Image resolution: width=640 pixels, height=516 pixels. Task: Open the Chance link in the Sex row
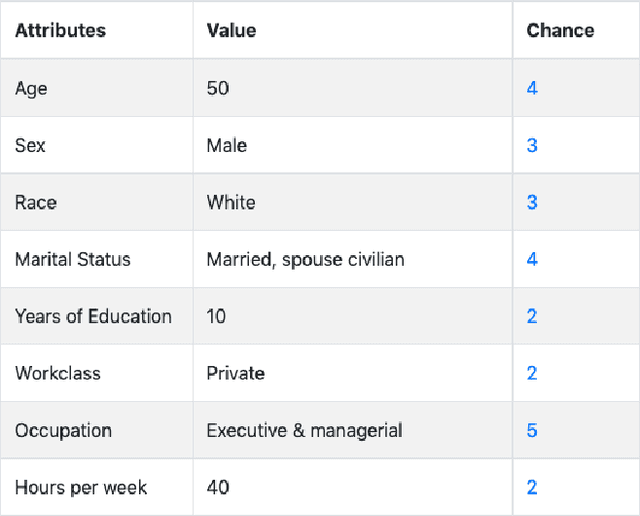(x=532, y=145)
